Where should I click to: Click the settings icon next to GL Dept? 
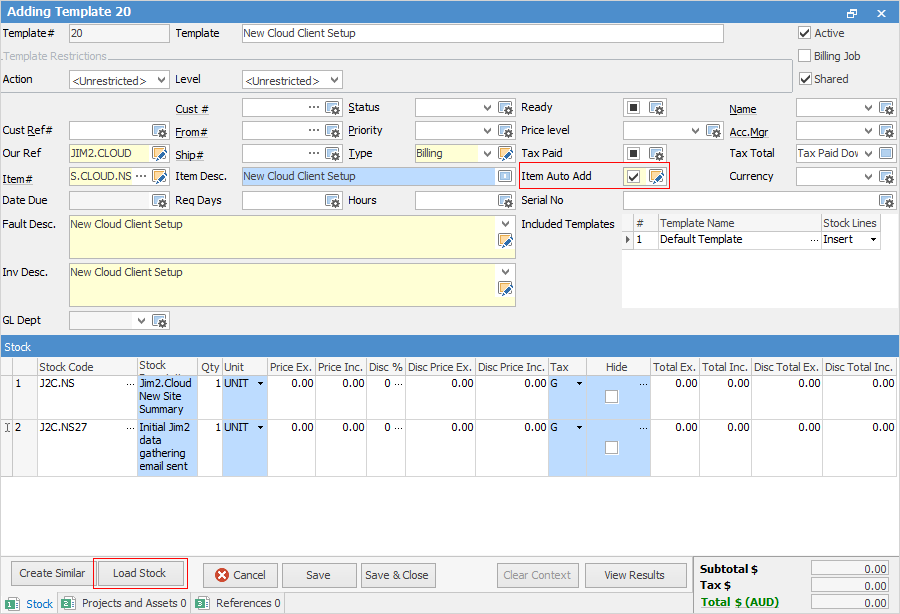pos(160,321)
